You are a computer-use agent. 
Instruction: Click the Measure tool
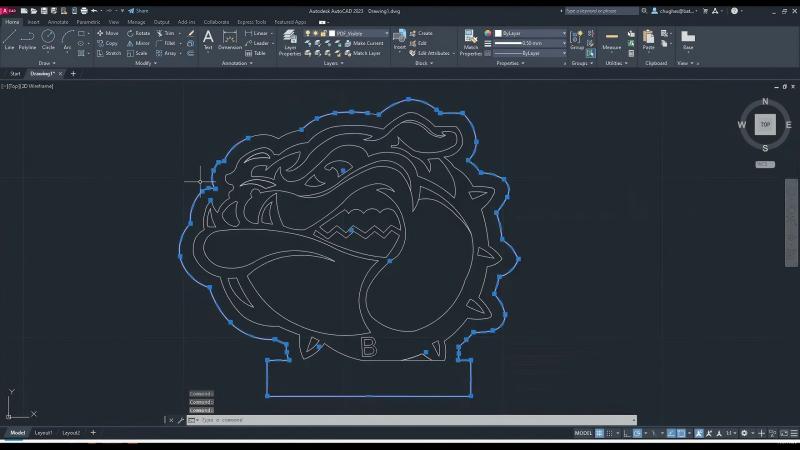click(x=611, y=40)
